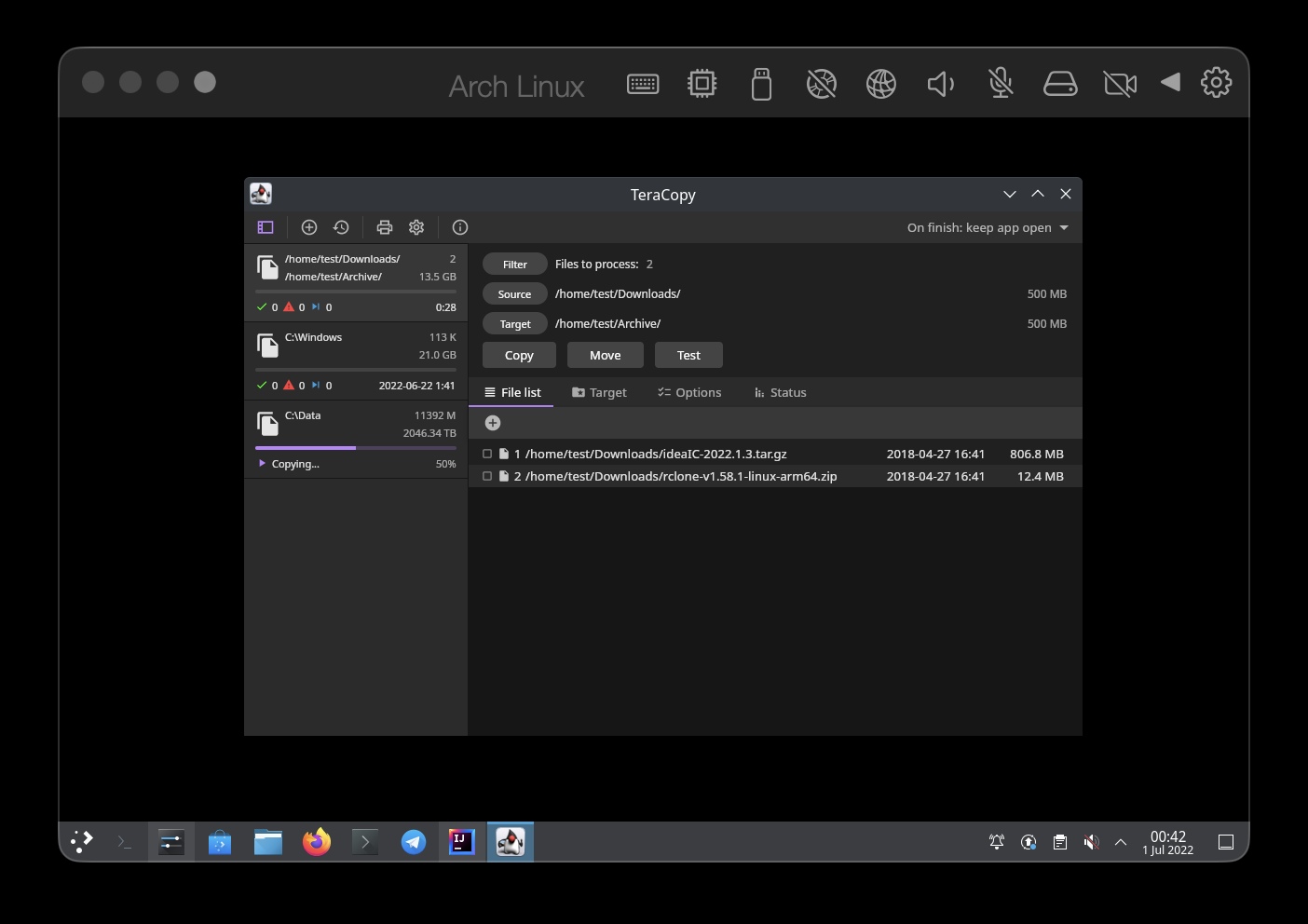Select the /home/test/Downloads/rclone-v1.58.1-linux-arm64.zip file name
Viewport: 1308px width, 924px height.
pyautogui.click(x=681, y=476)
